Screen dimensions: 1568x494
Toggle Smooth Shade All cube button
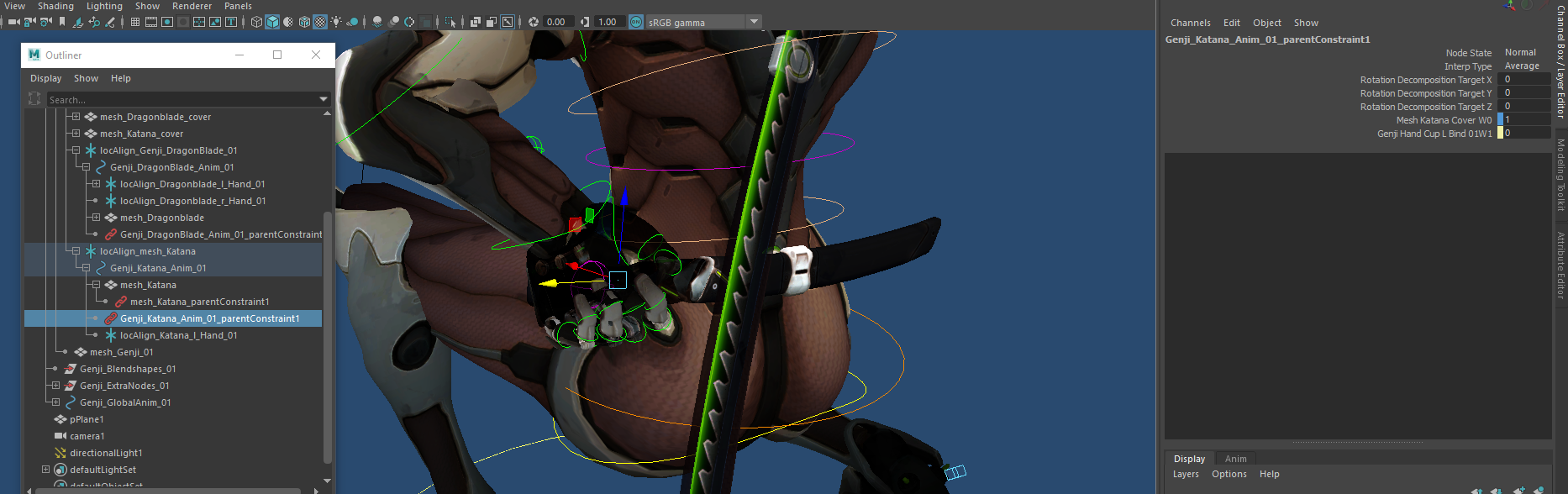coord(272,22)
